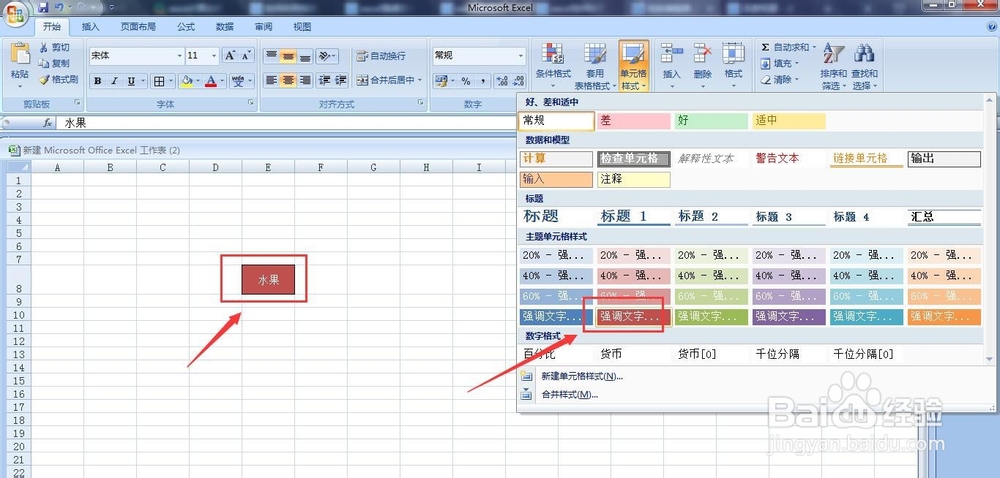Switch to the 页面布局 ribbon tab
This screenshot has height=478, width=1000.
[138, 27]
